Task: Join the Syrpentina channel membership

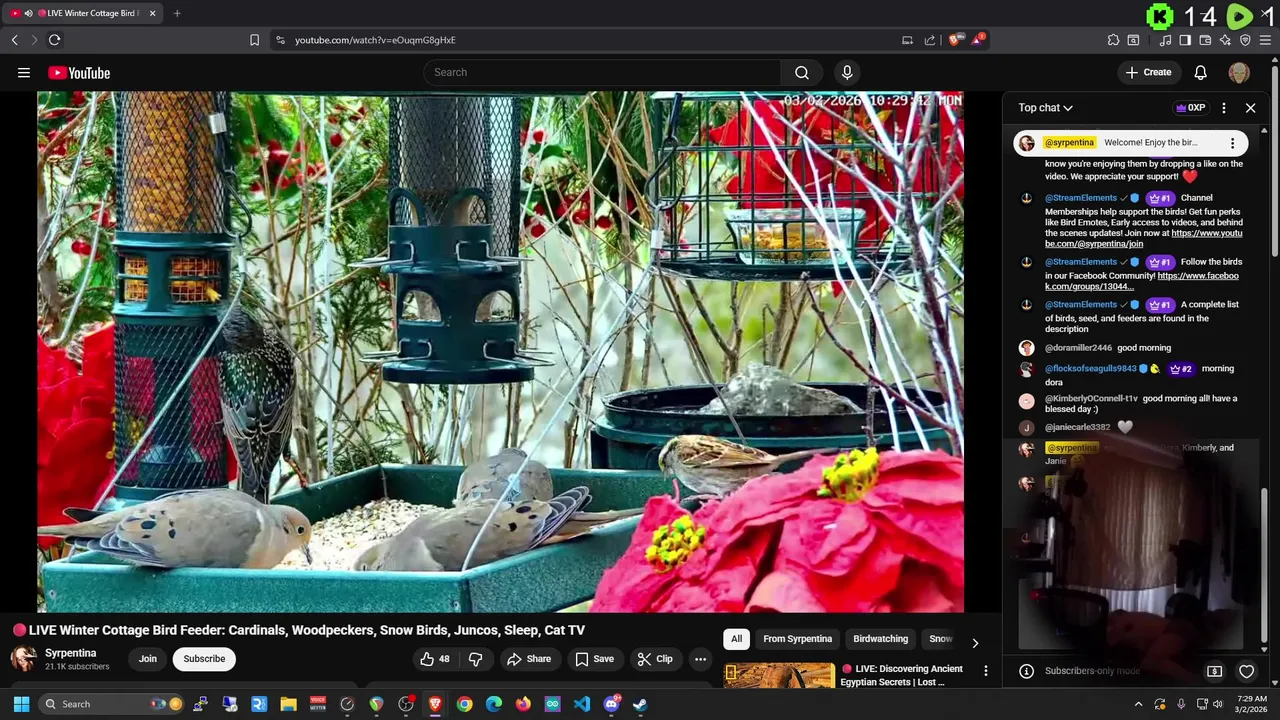Action: coord(147,659)
